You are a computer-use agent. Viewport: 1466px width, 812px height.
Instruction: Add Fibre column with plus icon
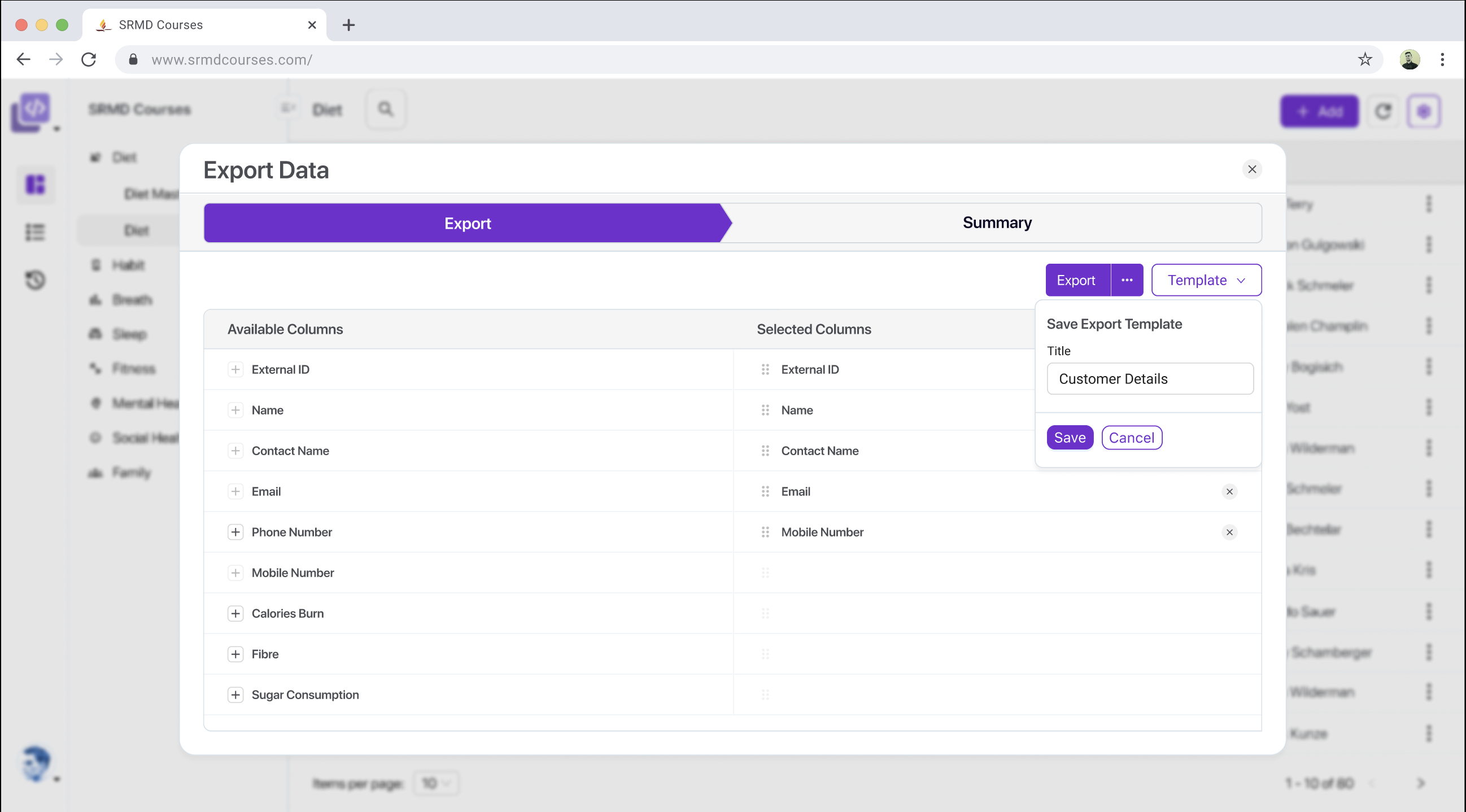tap(235, 654)
